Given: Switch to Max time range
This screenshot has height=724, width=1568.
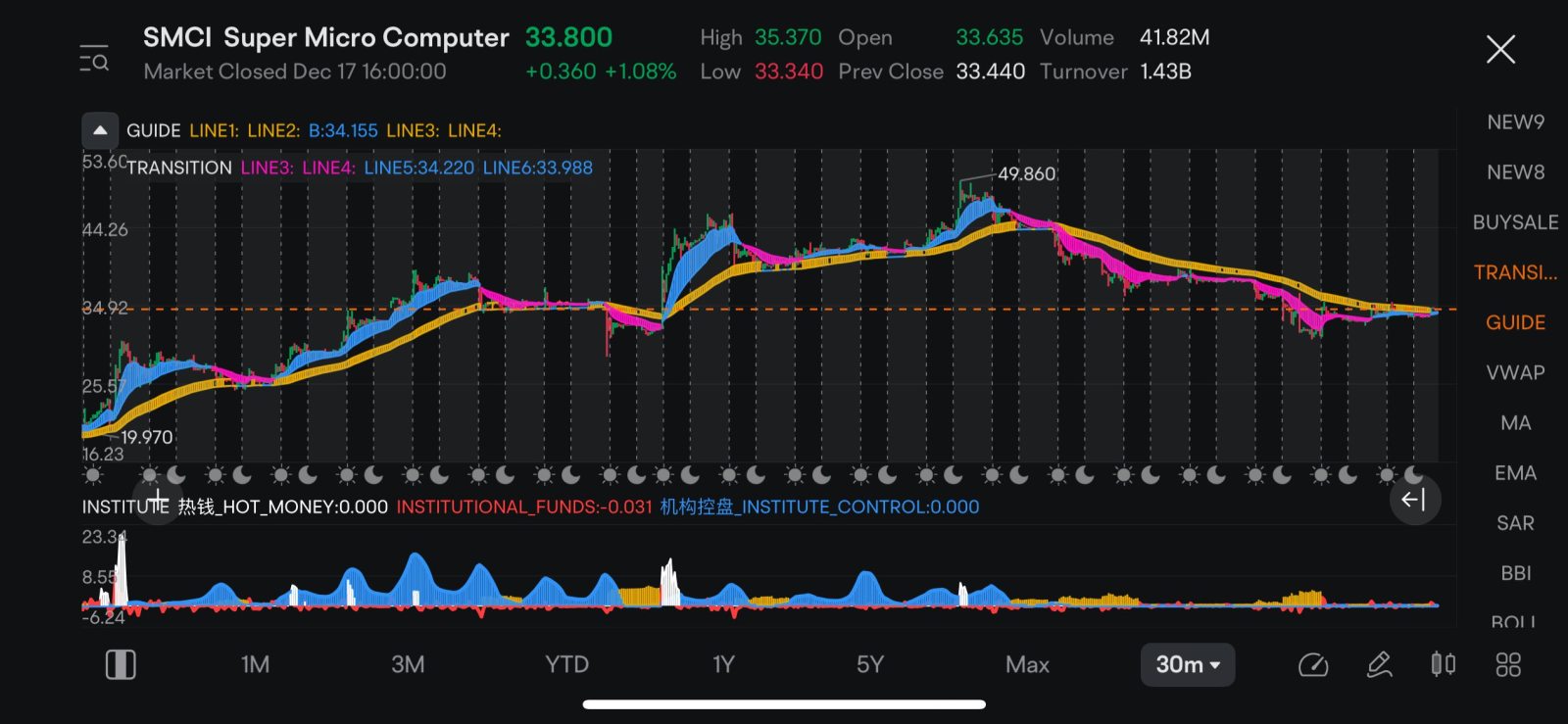Looking at the screenshot, I should pyautogui.click(x=1027, y=665).
